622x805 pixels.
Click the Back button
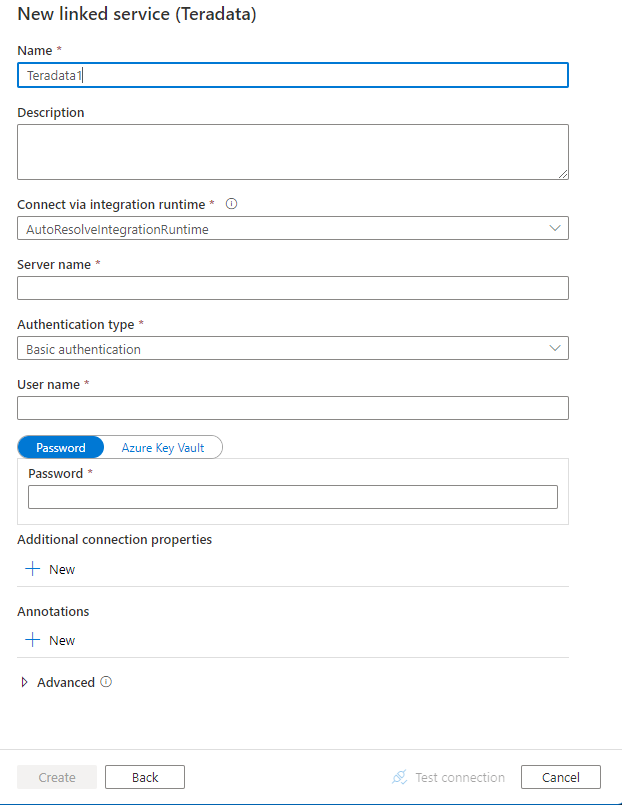(x=145, y=777)
